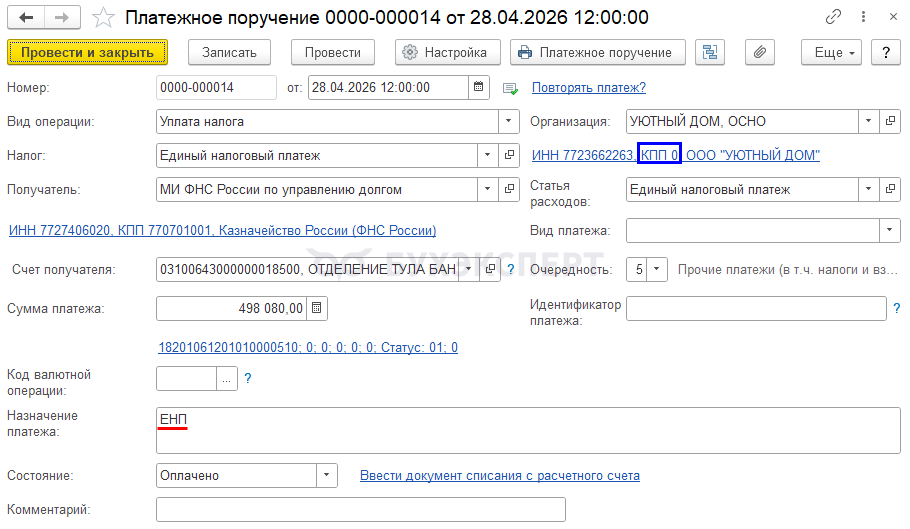
Task: Expand the Получатель dropdown list
Action: pos(488,190)
